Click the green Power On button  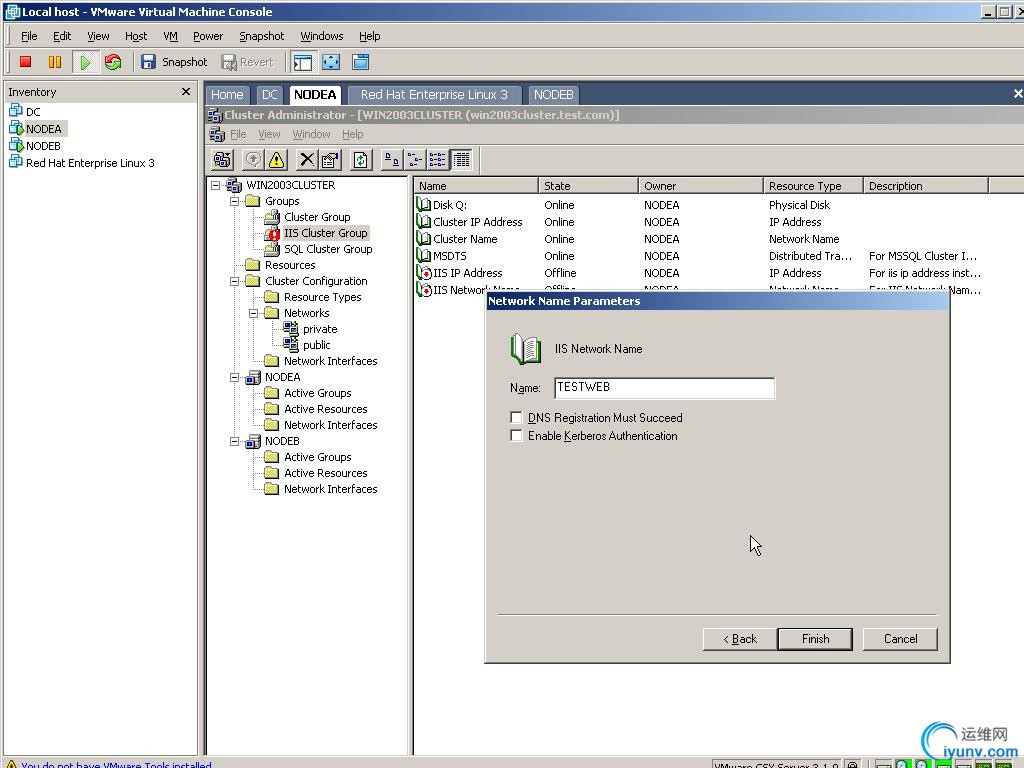(x=85, y=62)
